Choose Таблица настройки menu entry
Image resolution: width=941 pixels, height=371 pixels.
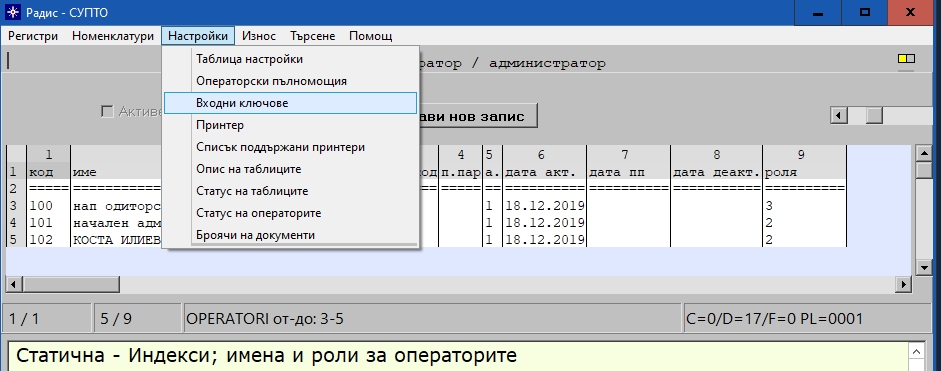point(290,59)
